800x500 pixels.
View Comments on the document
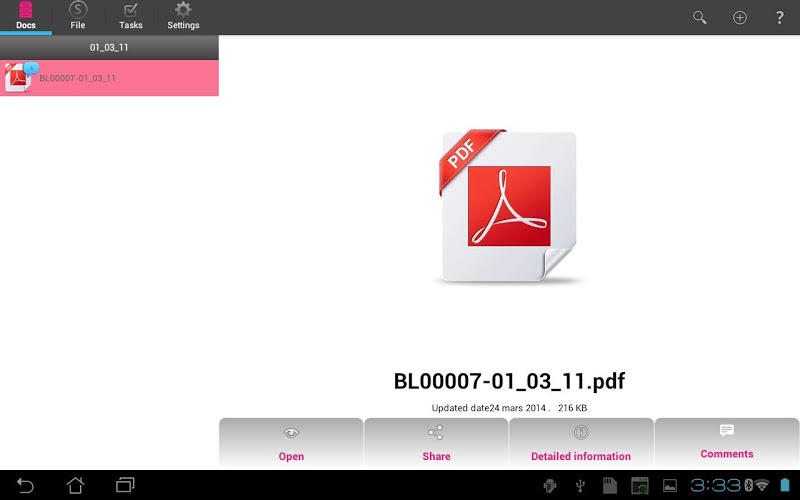(x=727, y=443)
